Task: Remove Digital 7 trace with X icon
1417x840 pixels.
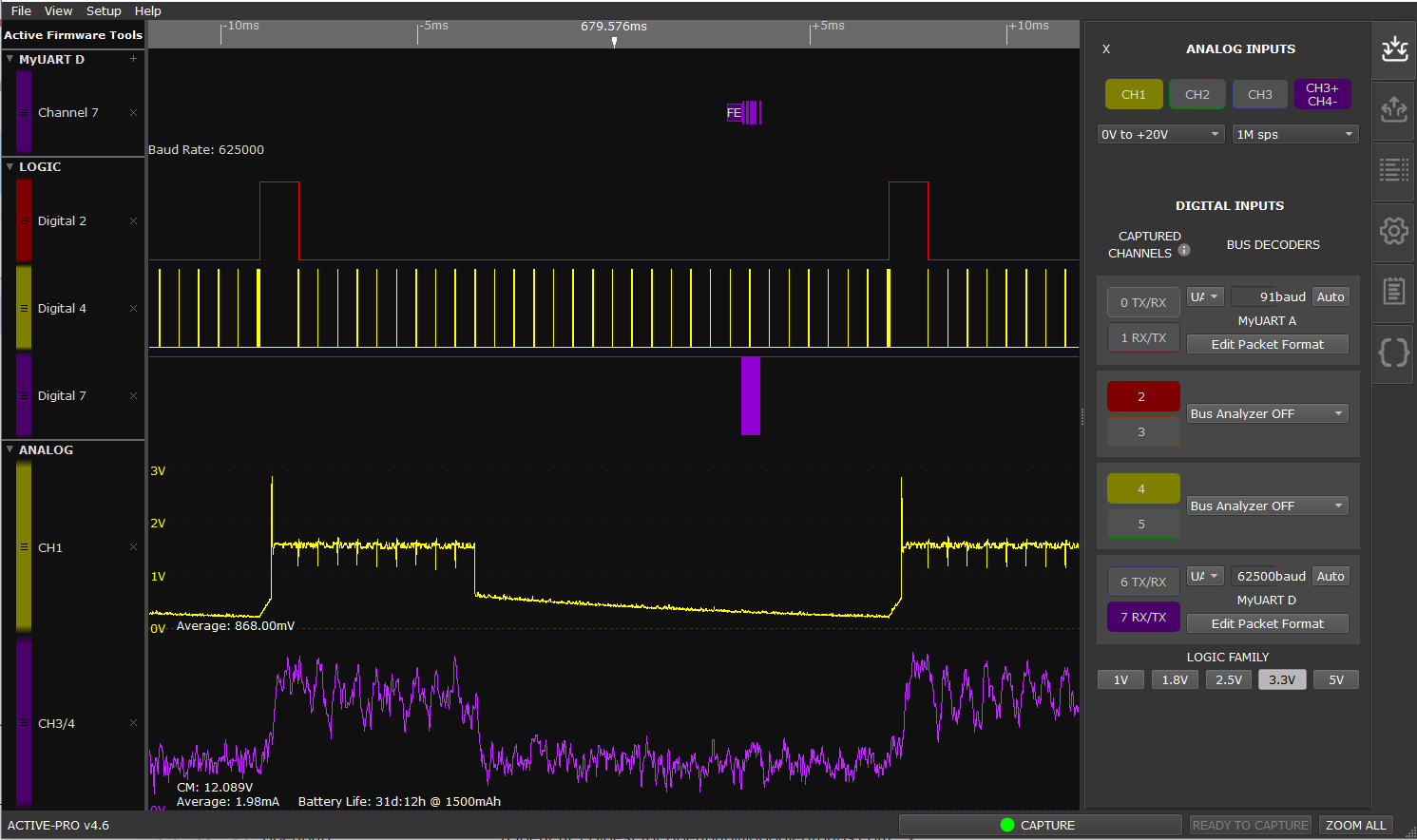Action: pyautogui.click(x=133, y=395)
